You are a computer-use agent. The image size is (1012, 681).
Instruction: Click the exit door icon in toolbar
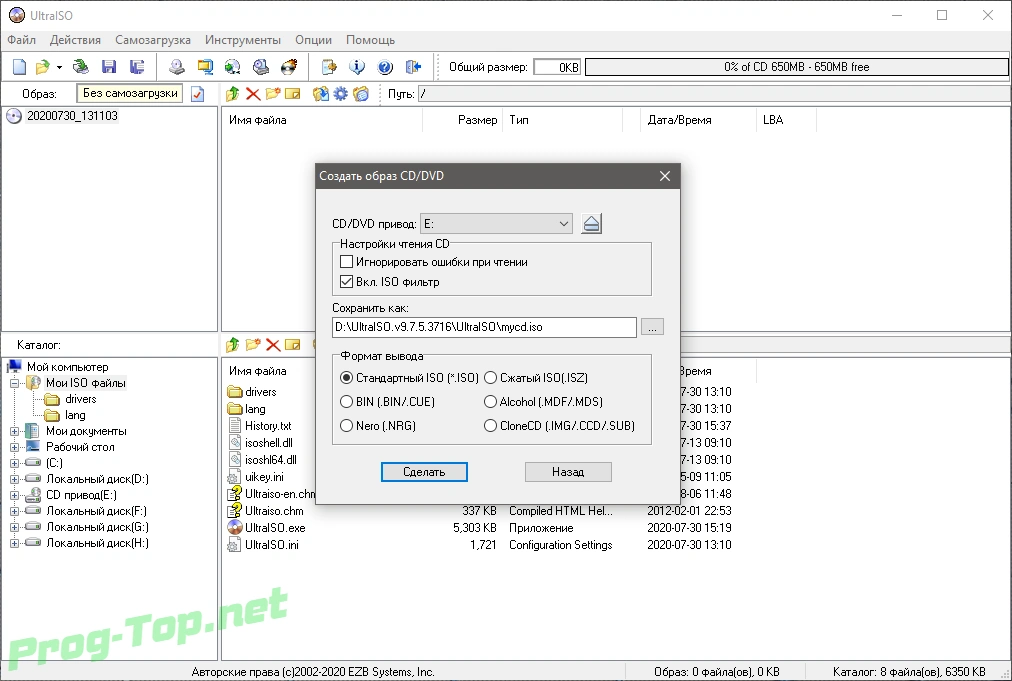(x=413, y=66)
